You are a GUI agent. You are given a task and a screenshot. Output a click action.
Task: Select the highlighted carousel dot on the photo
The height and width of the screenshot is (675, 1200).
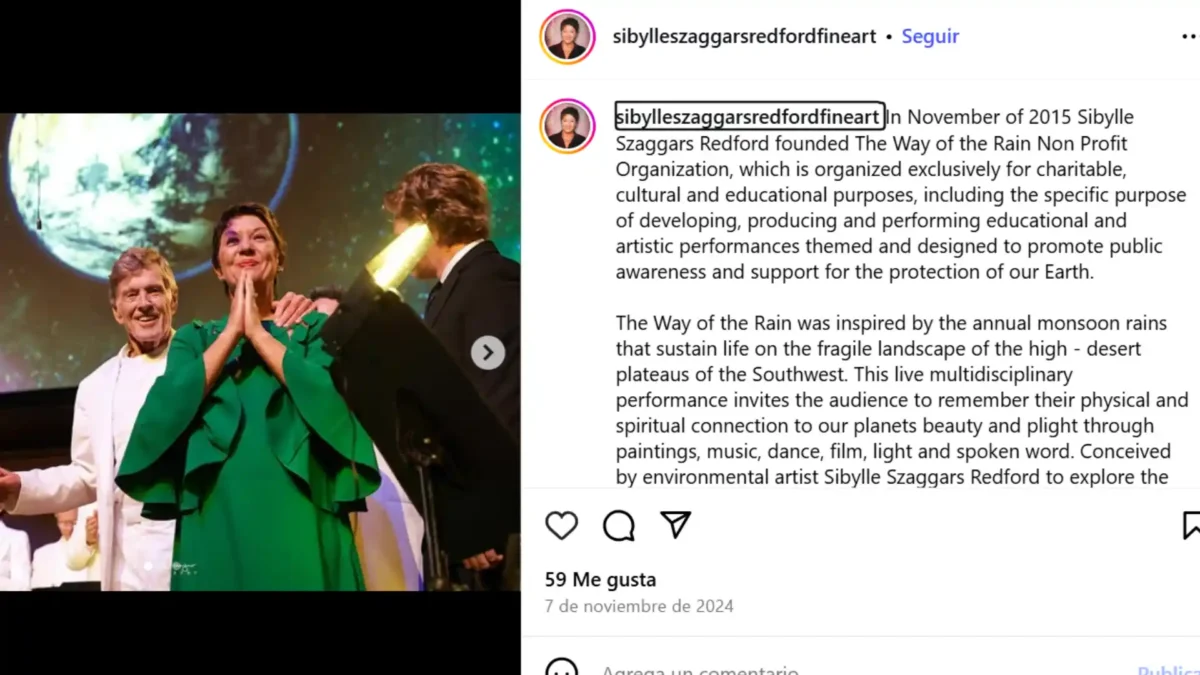tap(148, 567)
